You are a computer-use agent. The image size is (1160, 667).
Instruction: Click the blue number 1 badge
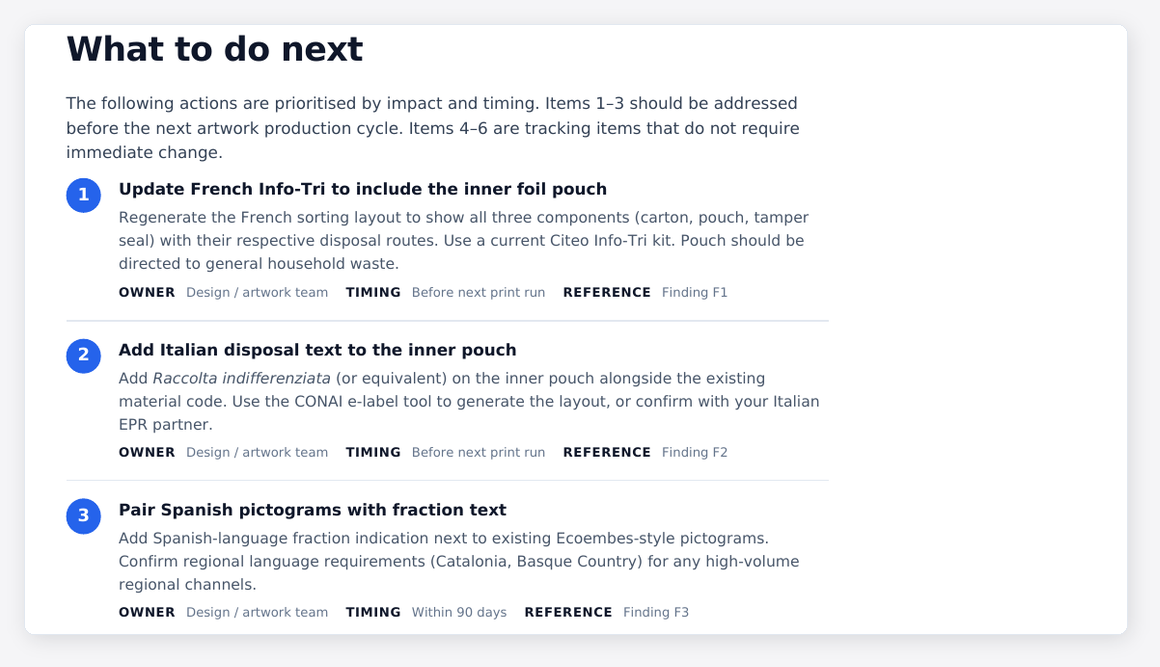(84, 195)
